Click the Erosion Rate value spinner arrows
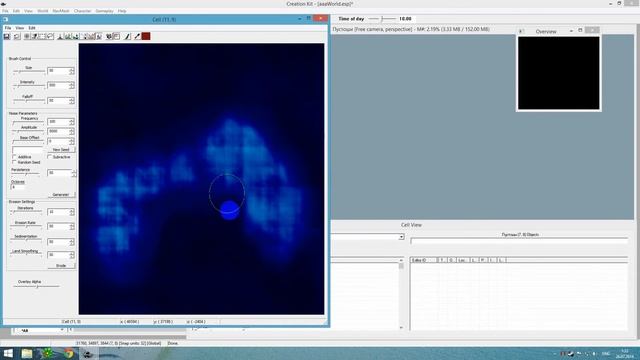 tap(72, 227)
